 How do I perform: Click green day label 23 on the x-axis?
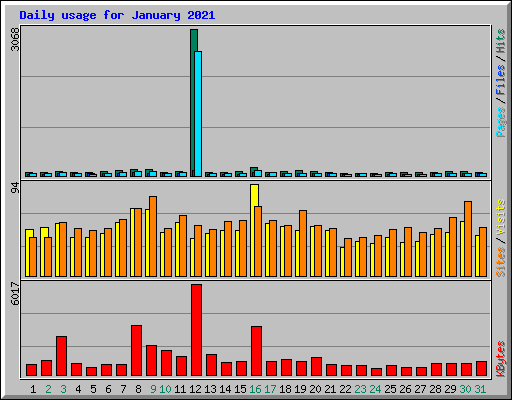[x=360, y=389]
